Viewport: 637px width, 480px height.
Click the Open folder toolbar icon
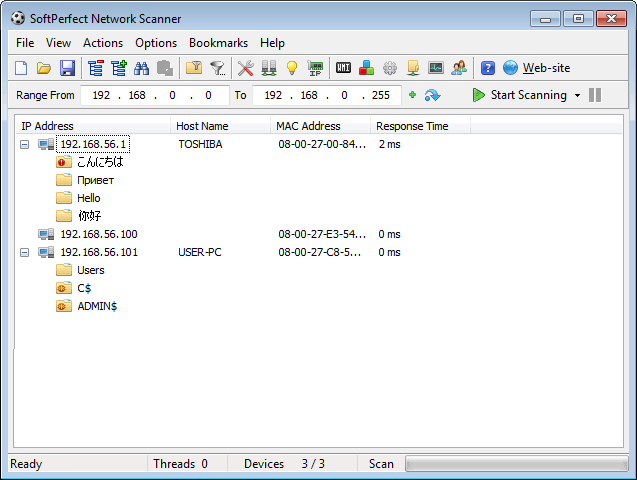(44, 68)
